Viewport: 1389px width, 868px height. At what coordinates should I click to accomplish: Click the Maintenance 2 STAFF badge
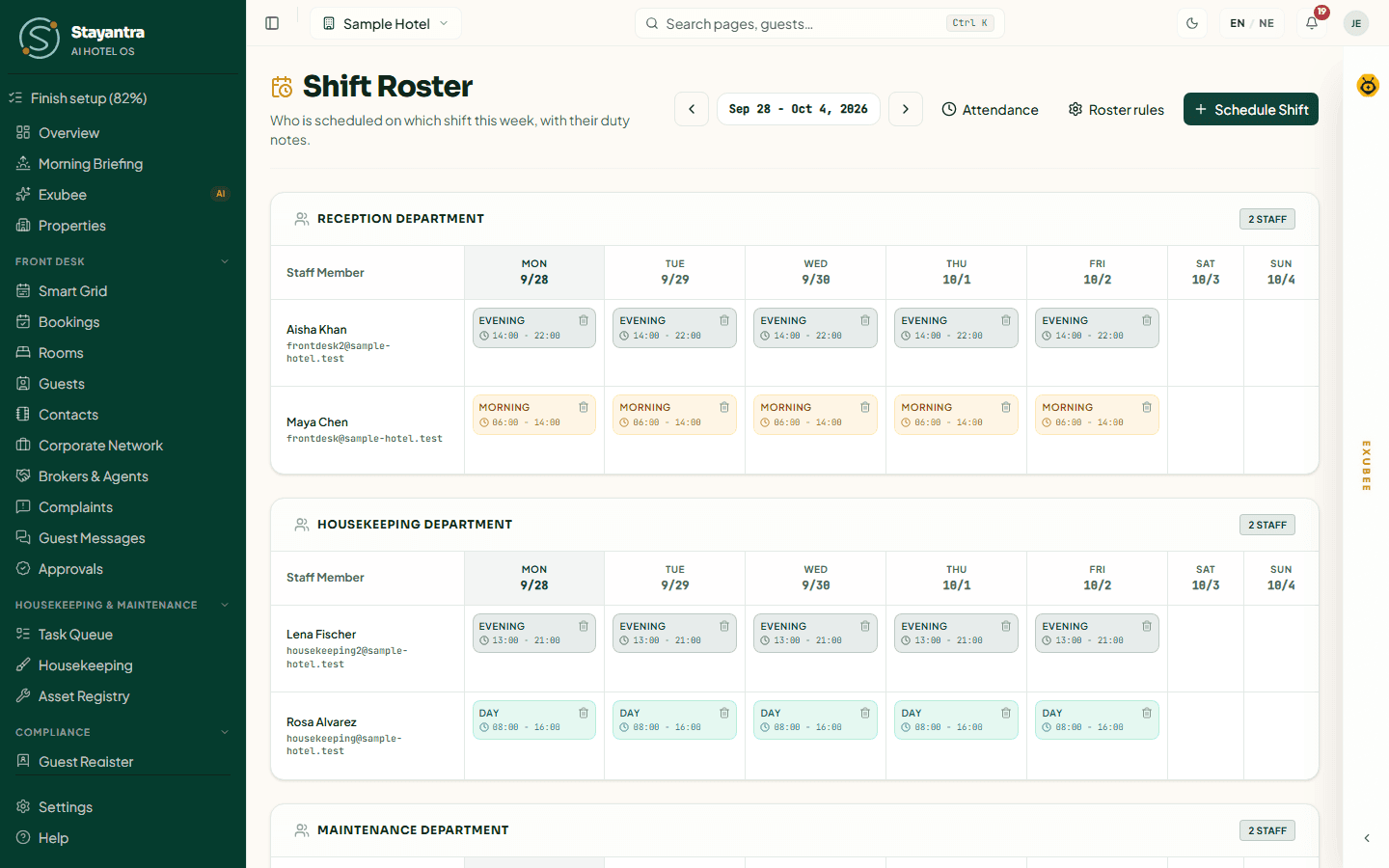pos(1267,830)
